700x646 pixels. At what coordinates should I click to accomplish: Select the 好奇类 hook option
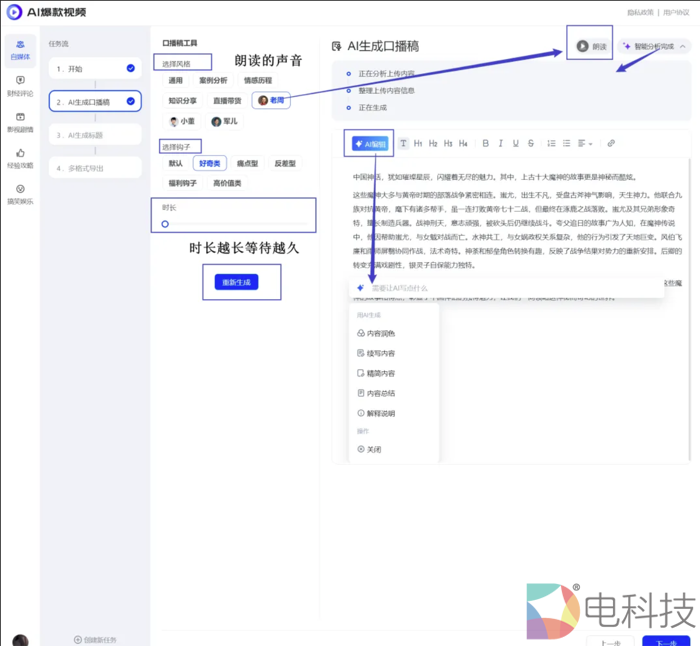point(211,163)
